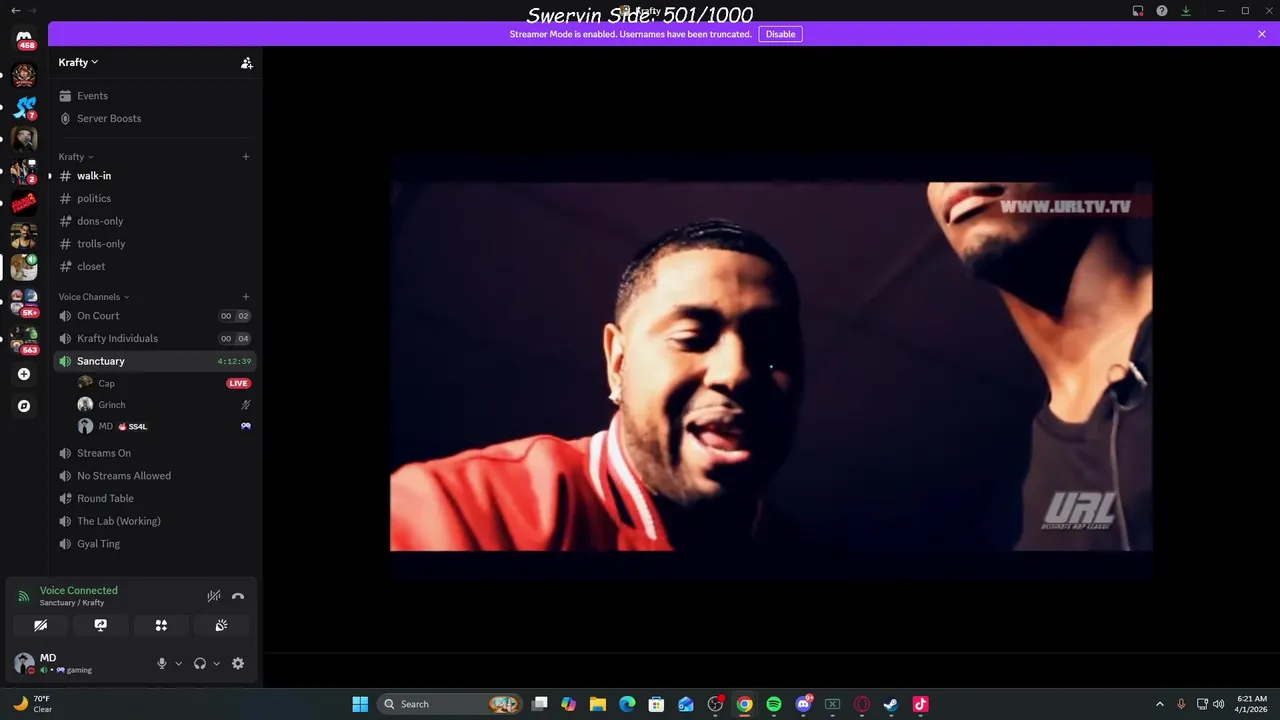Dismiss the Streamer Mode banner
The width and height of the screenshot is (1280, 720).
pyautogui.click(x=1262, y=34)
